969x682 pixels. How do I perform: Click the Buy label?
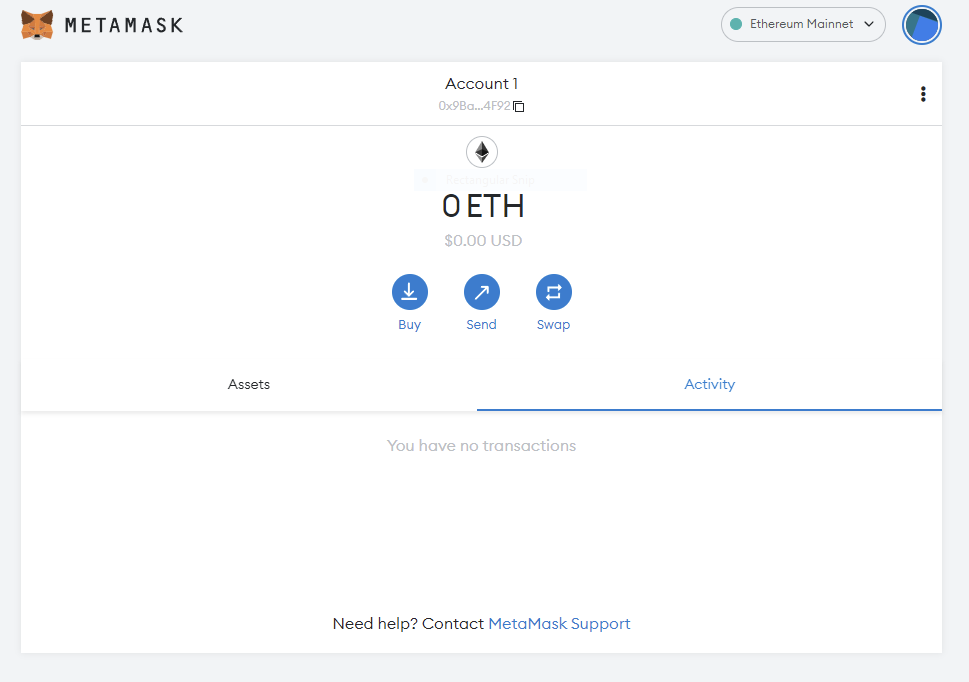coord(410,325)
